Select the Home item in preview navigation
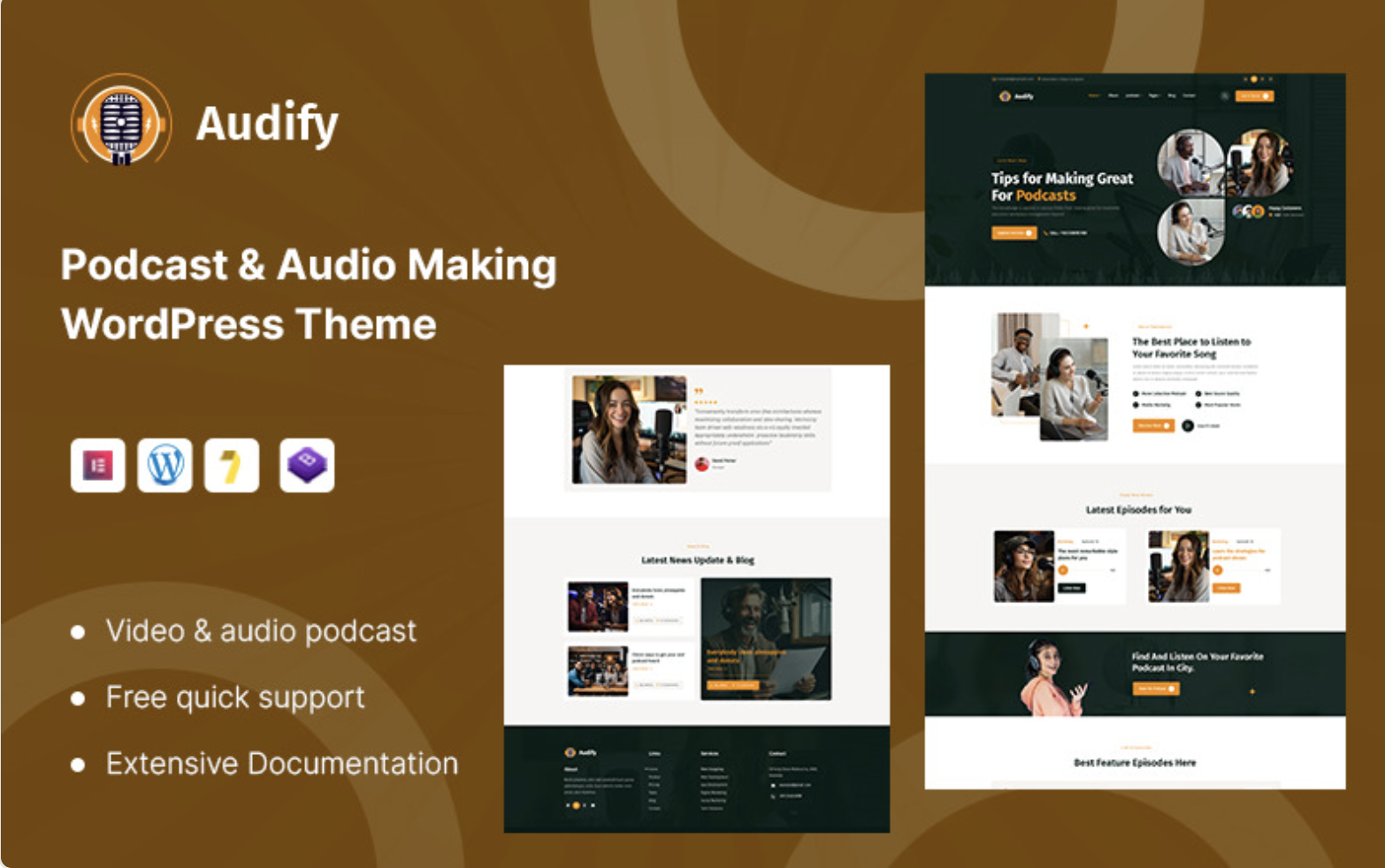This screenshot has width=1385, height=868. 1094,95
